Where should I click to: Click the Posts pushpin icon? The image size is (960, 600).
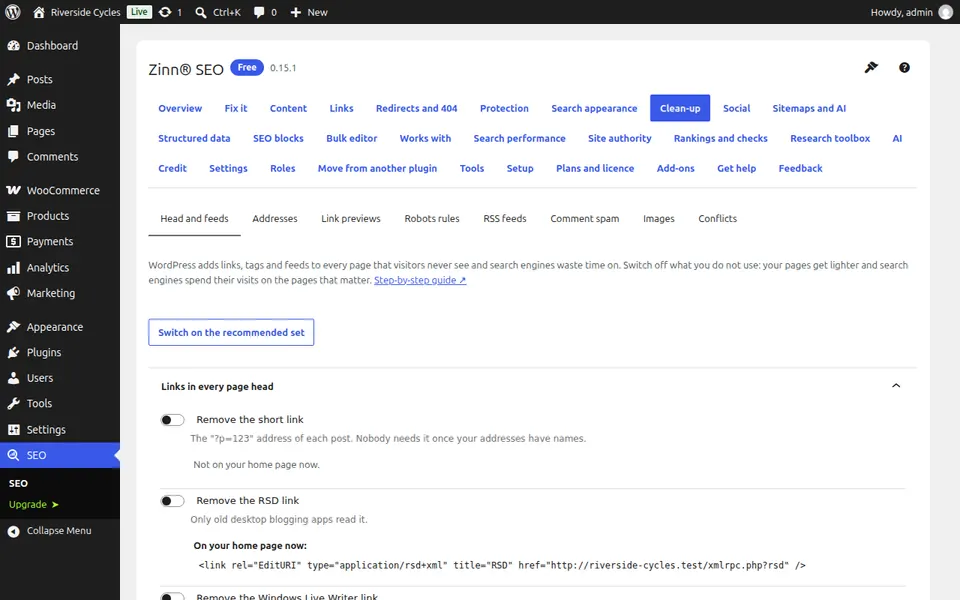pos(13,79)
